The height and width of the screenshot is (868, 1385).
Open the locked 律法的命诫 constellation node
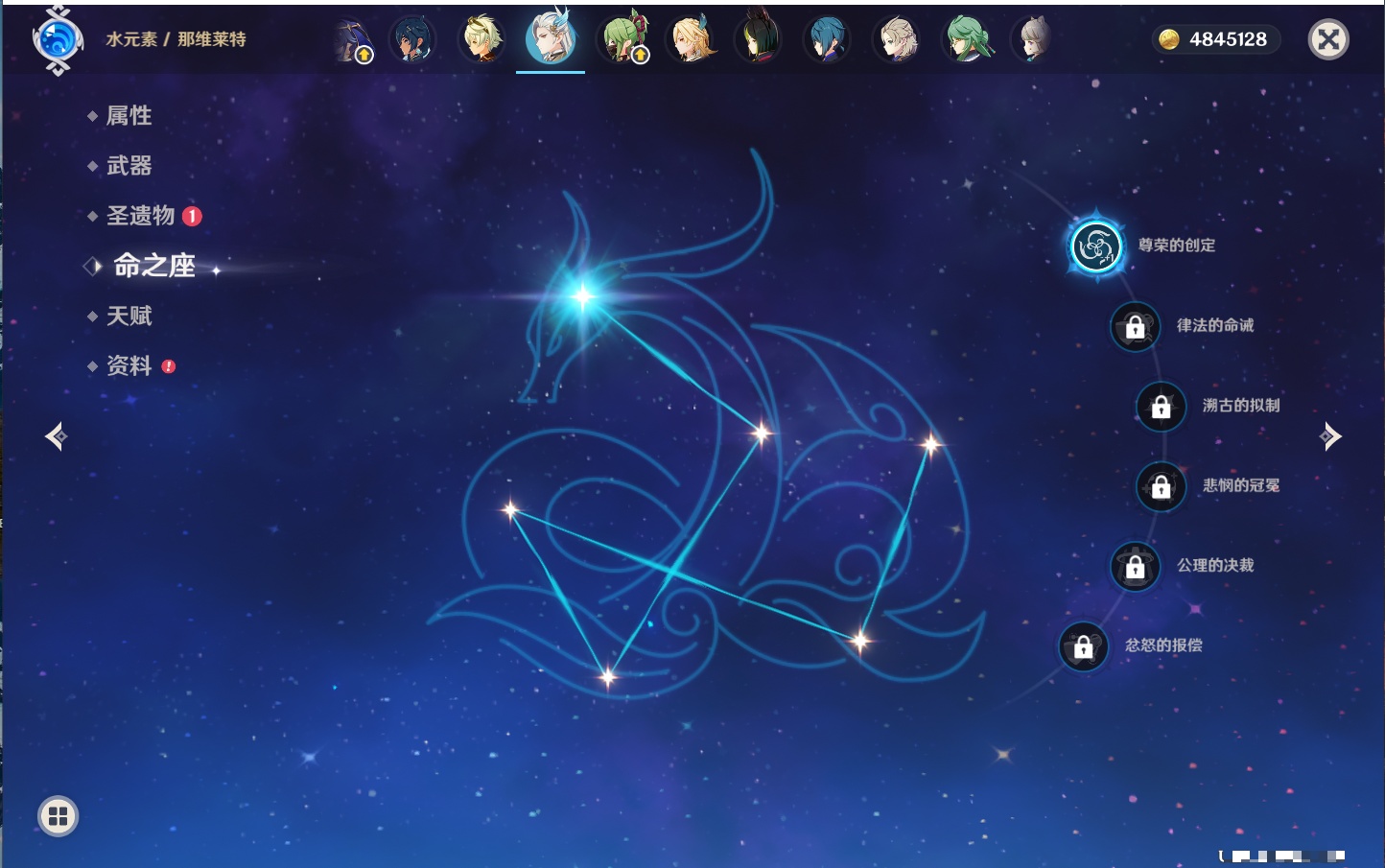1135,327
